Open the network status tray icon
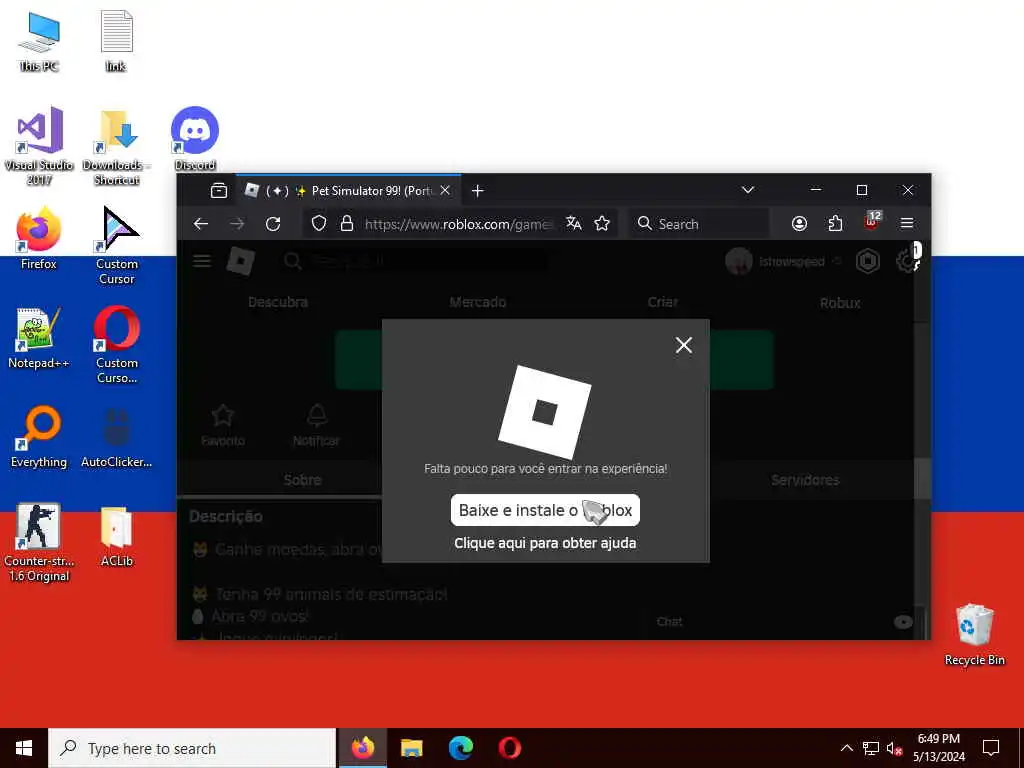The image size is (1024, 768). (871, 748)
